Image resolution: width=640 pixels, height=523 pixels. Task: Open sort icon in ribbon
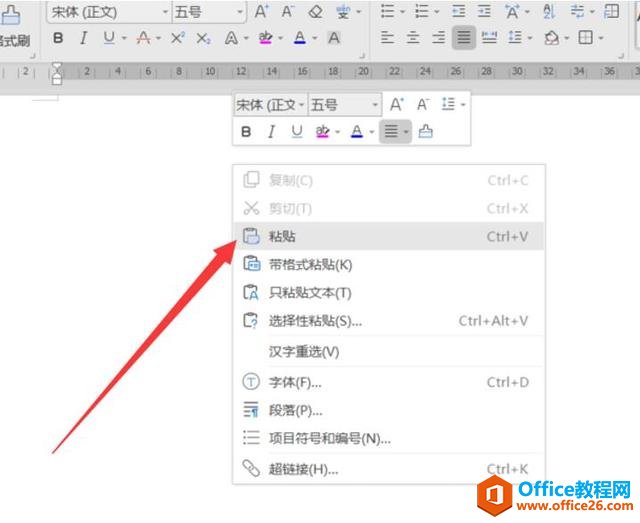pyautogui.click(x=549, y=11)
